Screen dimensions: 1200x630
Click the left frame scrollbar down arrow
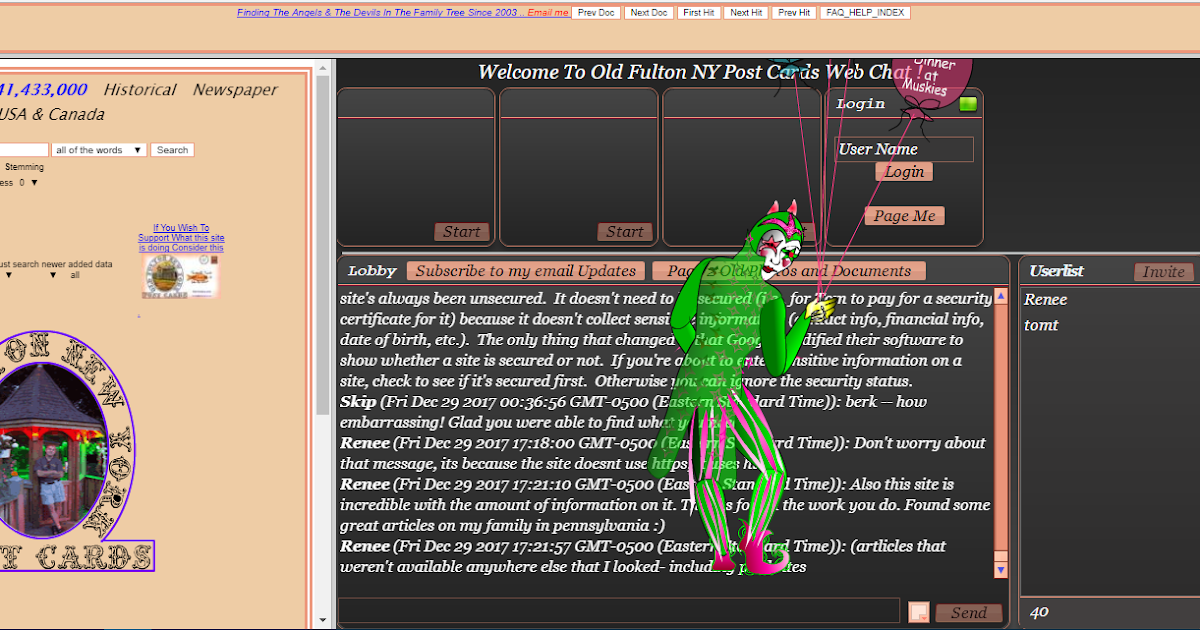[x=323, y=620]
